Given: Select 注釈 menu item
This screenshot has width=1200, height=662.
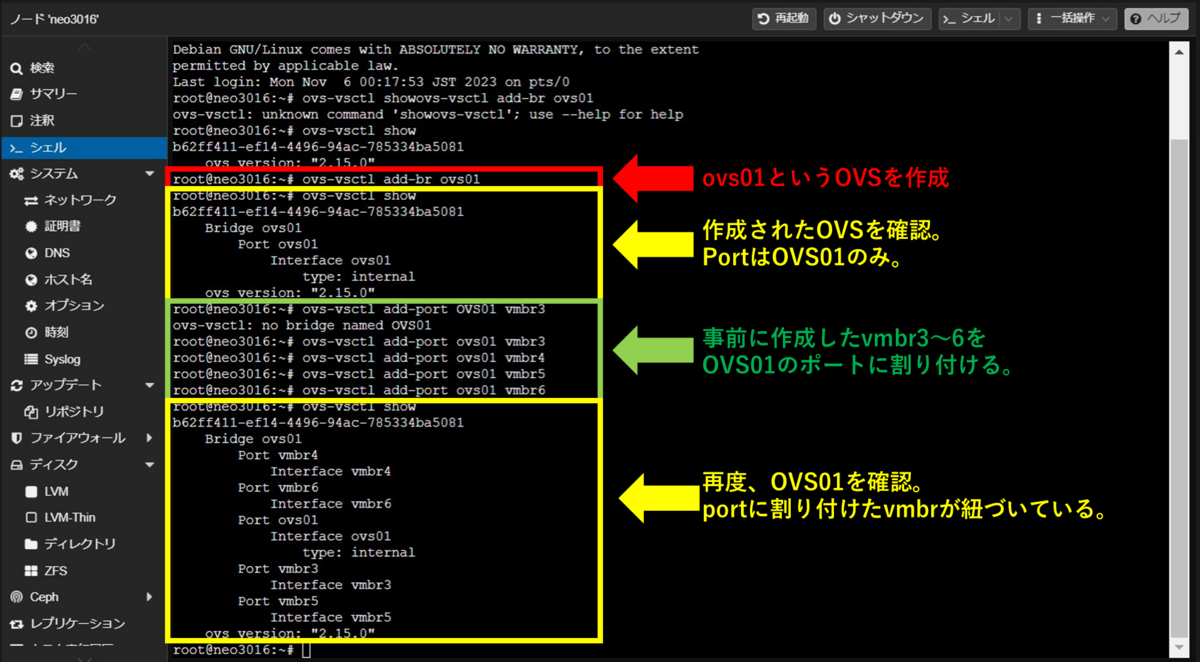Looking at the screenshot, I should pos(42,121).
